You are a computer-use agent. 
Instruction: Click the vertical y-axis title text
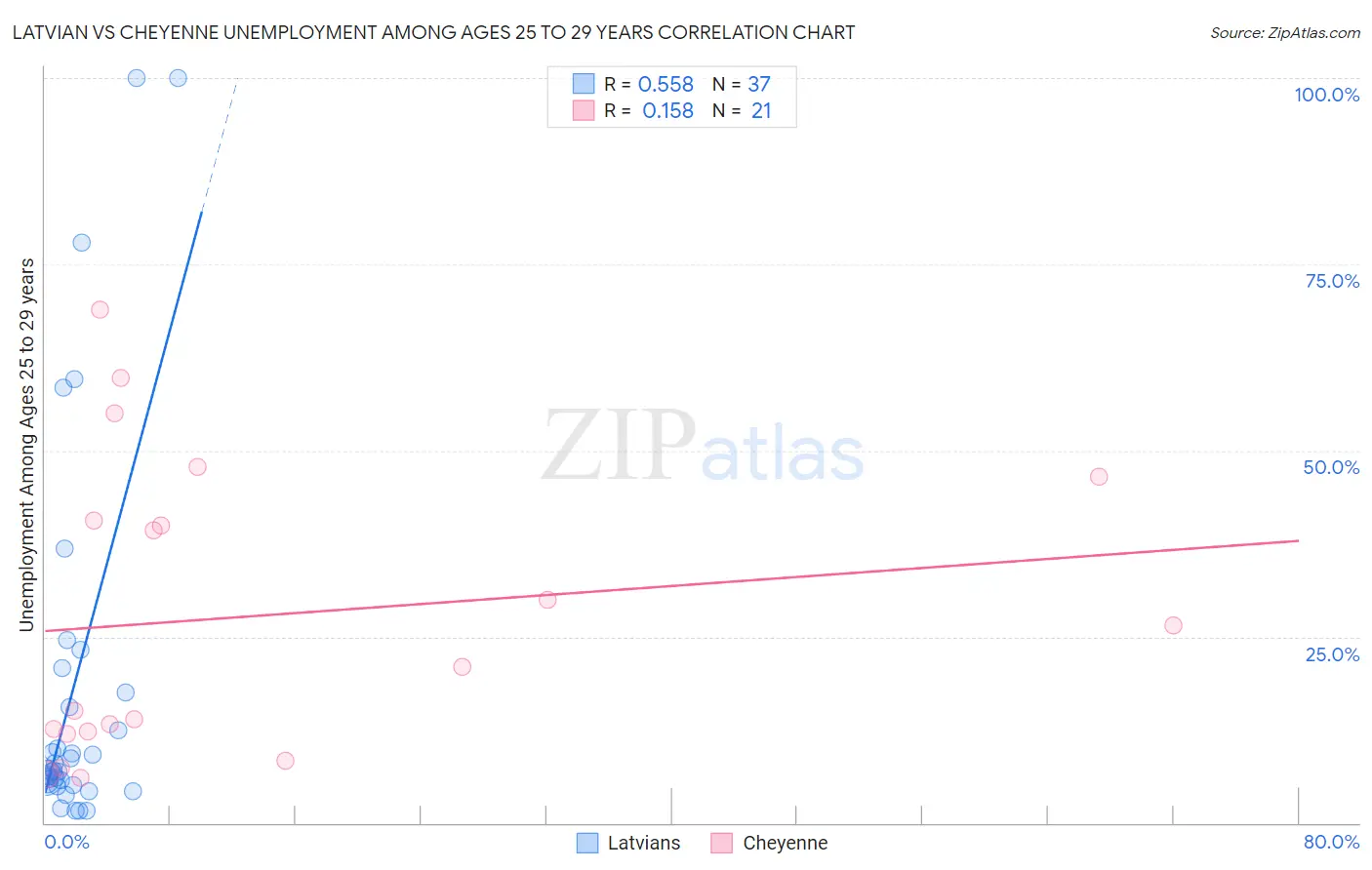point(27,445)
